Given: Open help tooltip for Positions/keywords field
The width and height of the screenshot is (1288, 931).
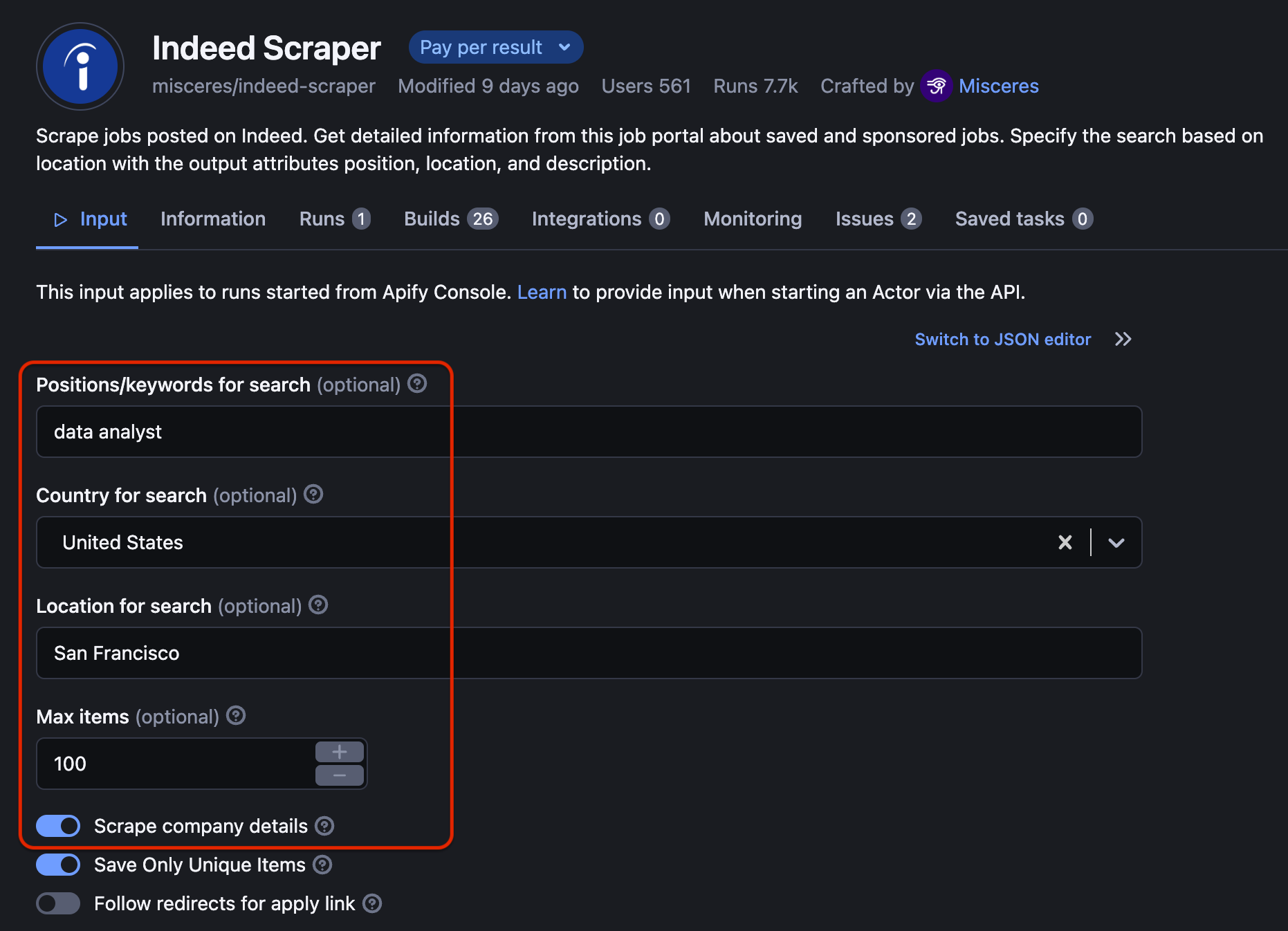Looking at the screenshot, I should (416, 384).
